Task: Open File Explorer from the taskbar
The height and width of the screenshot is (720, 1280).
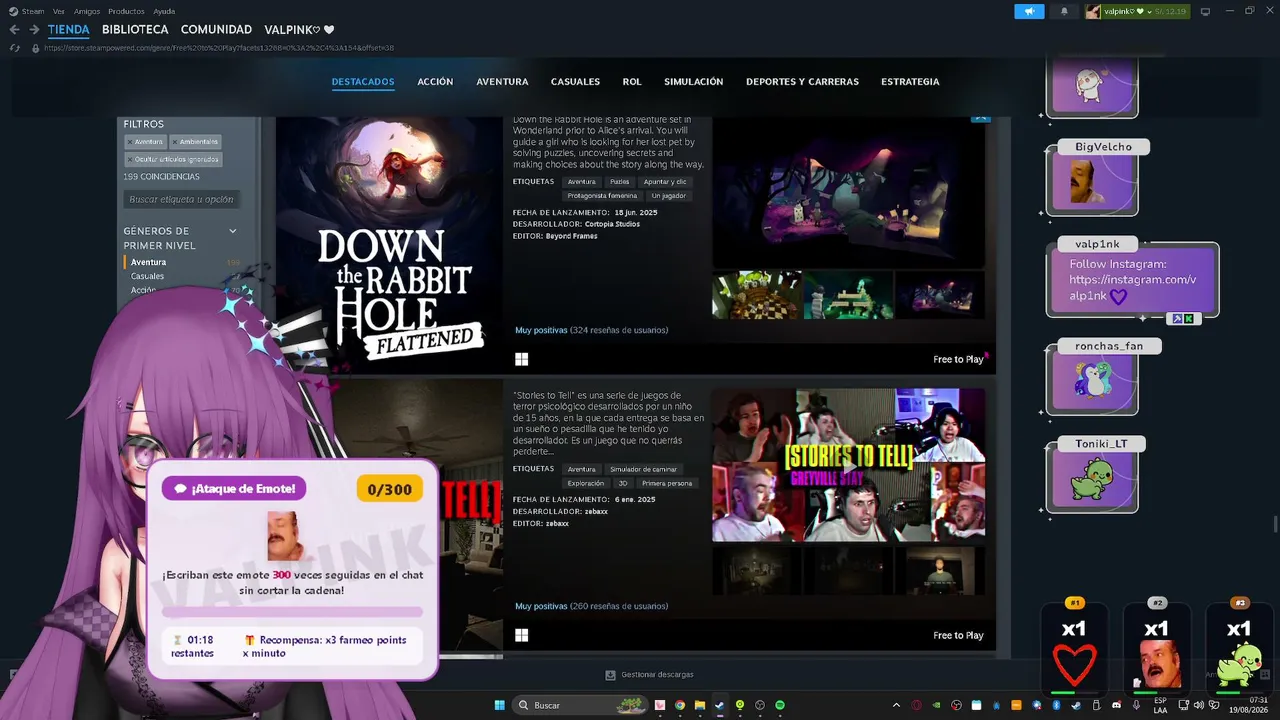Action: coord(700,705)
